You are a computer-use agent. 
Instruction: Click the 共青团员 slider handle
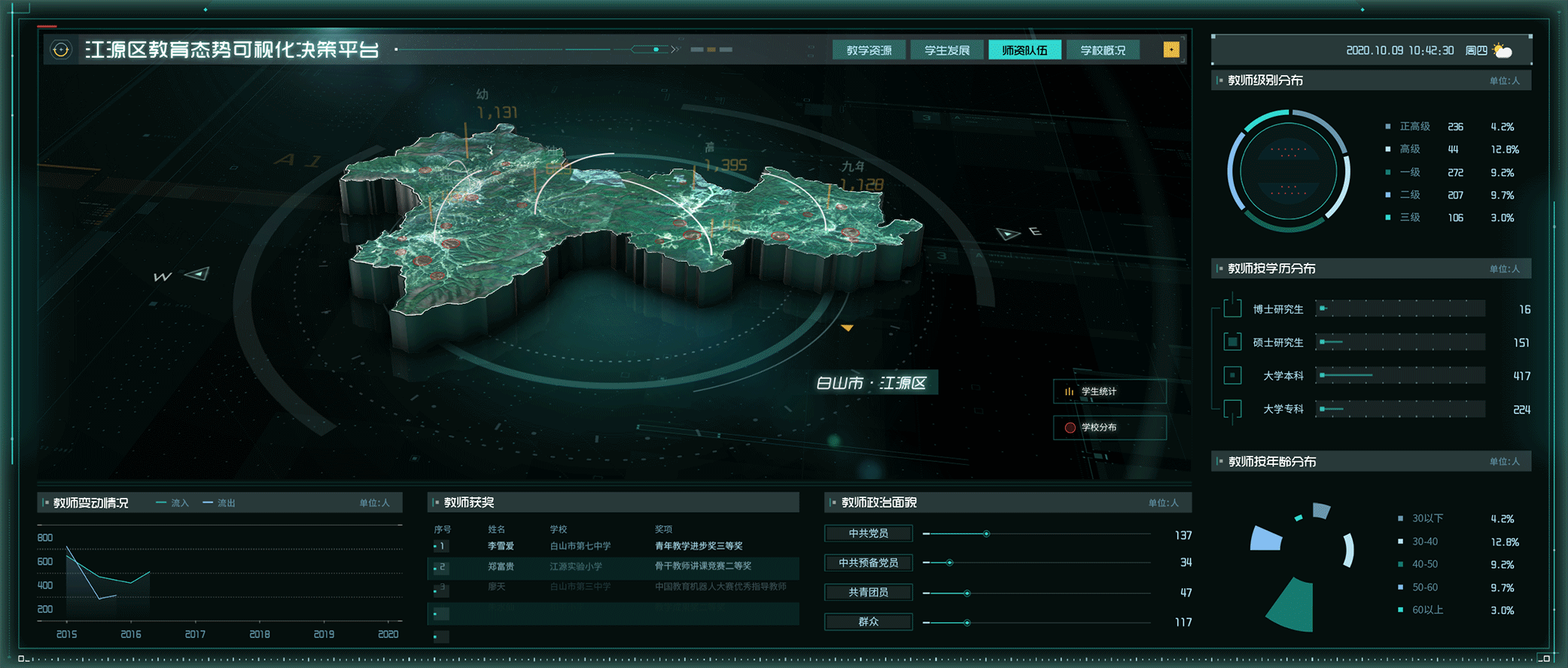(967, 594)
